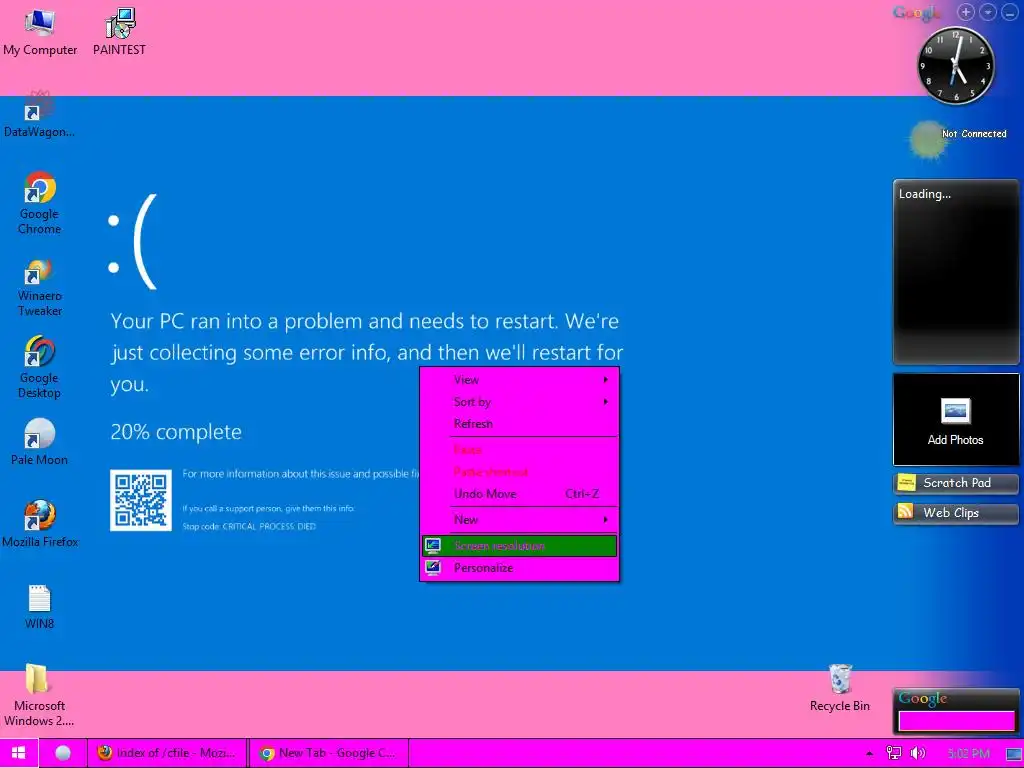Click the analog clock gadget

pyautogui.click(x=955, y=65)
